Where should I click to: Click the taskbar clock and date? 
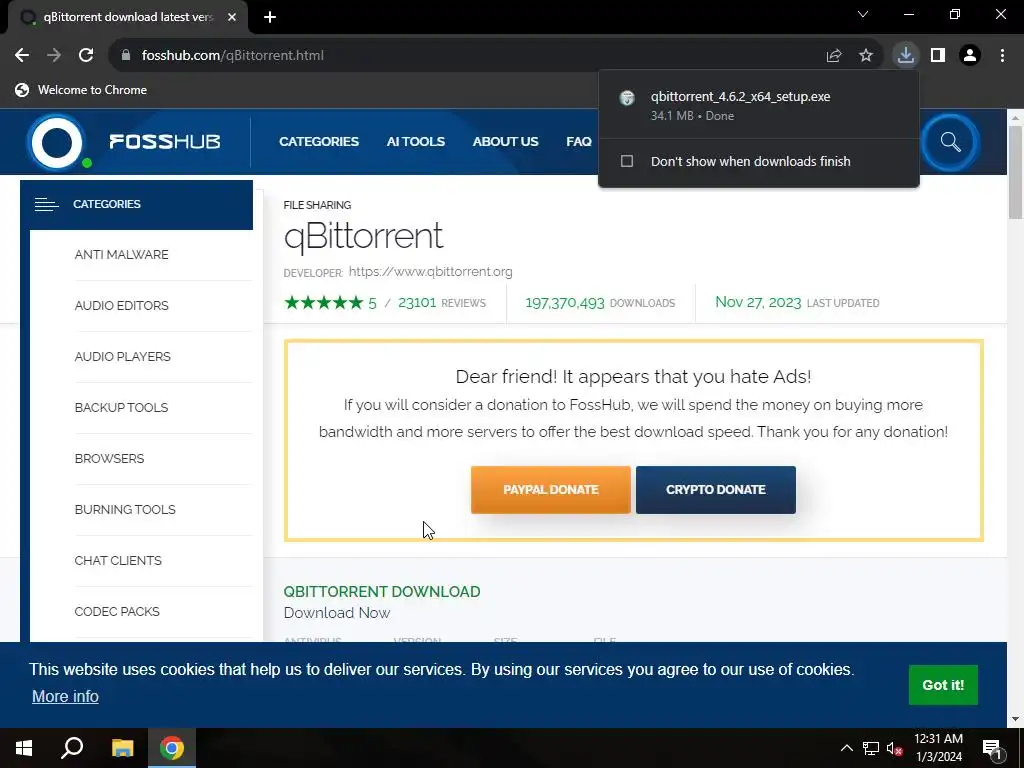938,748
